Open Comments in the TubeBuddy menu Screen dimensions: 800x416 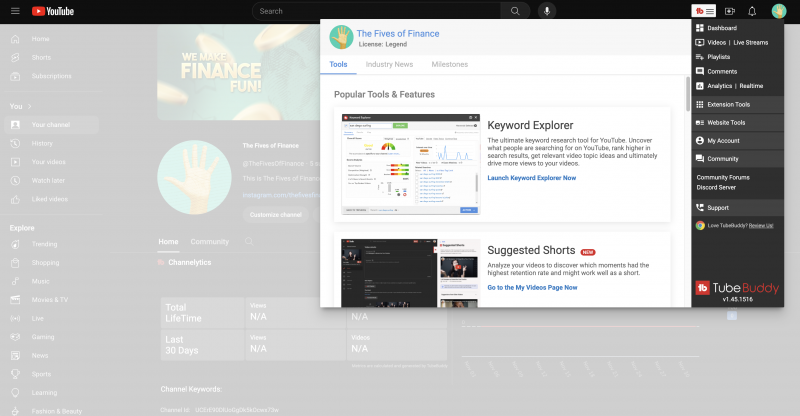(722, 71)
